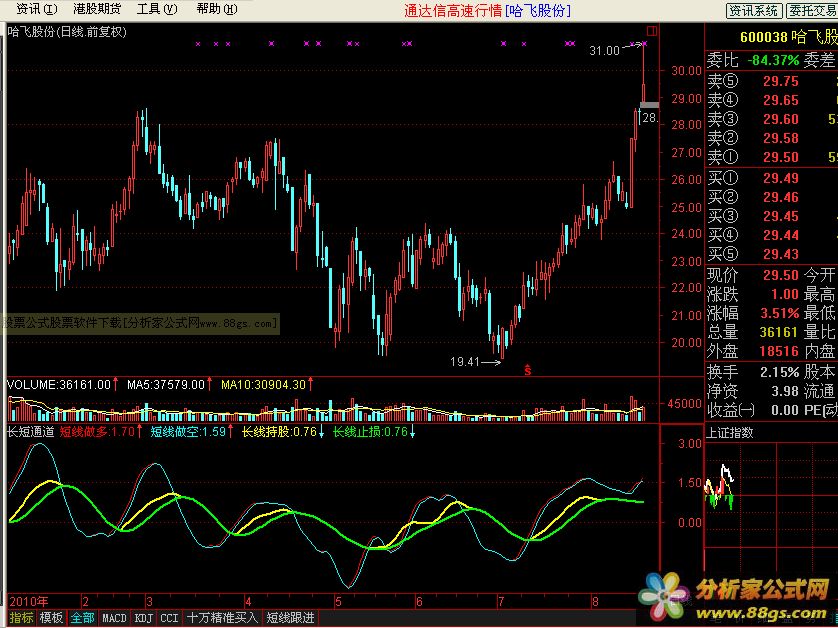Image resolution: width=838 pixels, height=628 pixels.
Task: Click the 45000 volume axis label
Action: tap(685, 404)
